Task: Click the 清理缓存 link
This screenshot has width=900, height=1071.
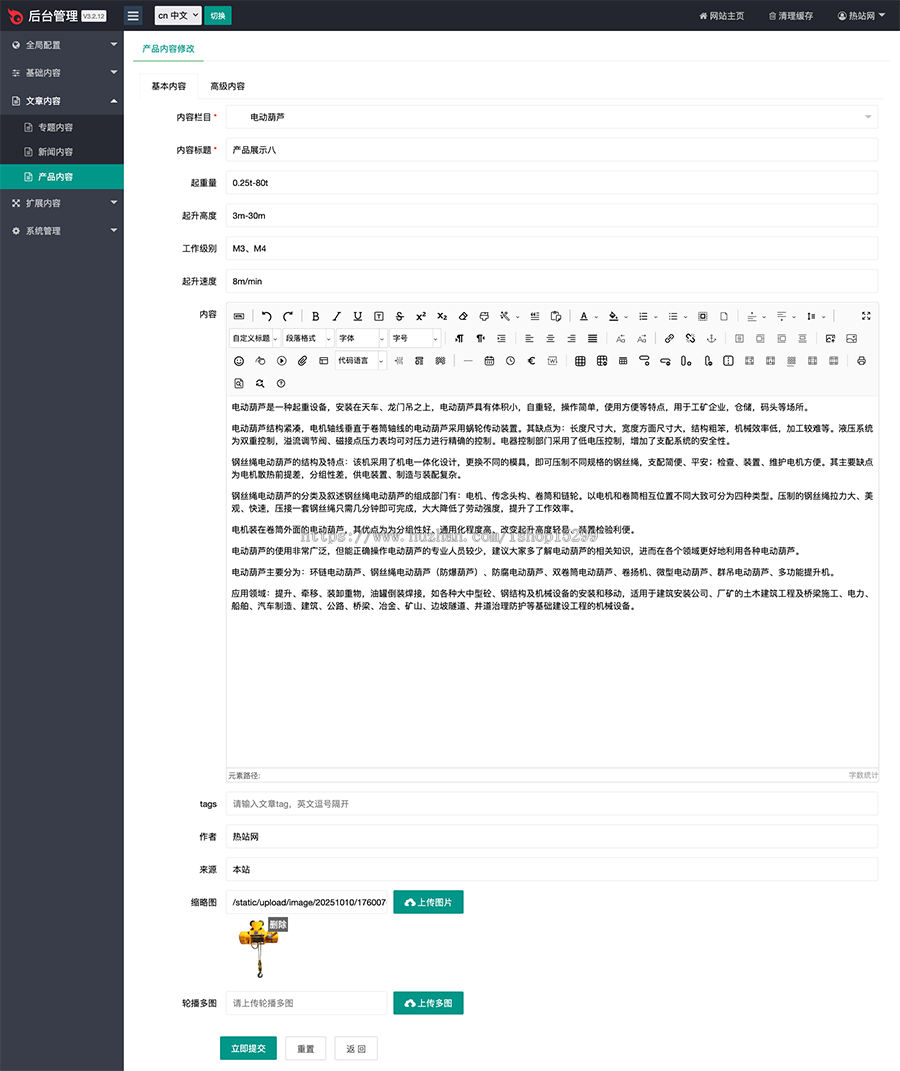Action: (791, 16)
